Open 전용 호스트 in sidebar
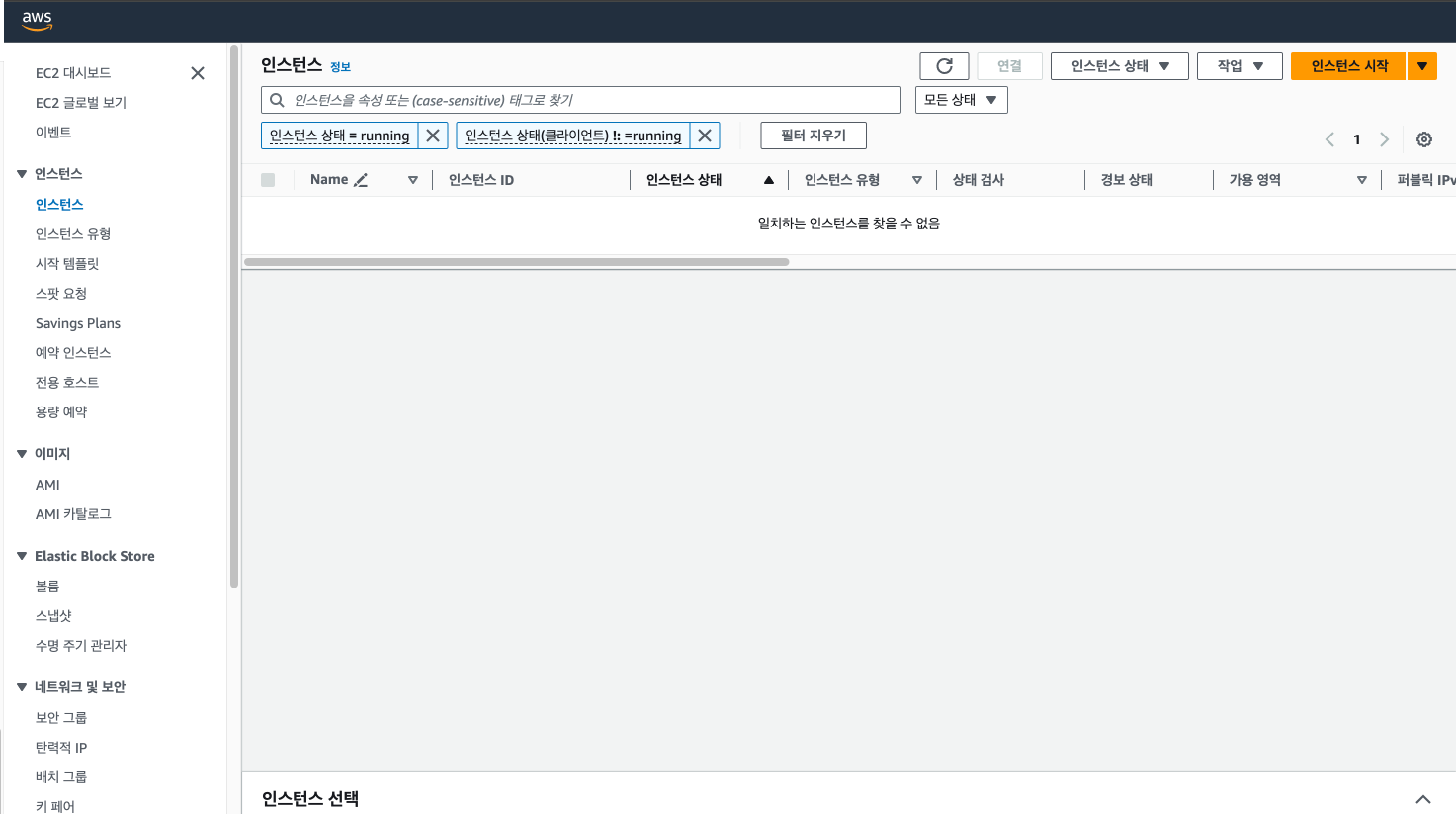The image size is (1456, 814). [x=67, y=383]
